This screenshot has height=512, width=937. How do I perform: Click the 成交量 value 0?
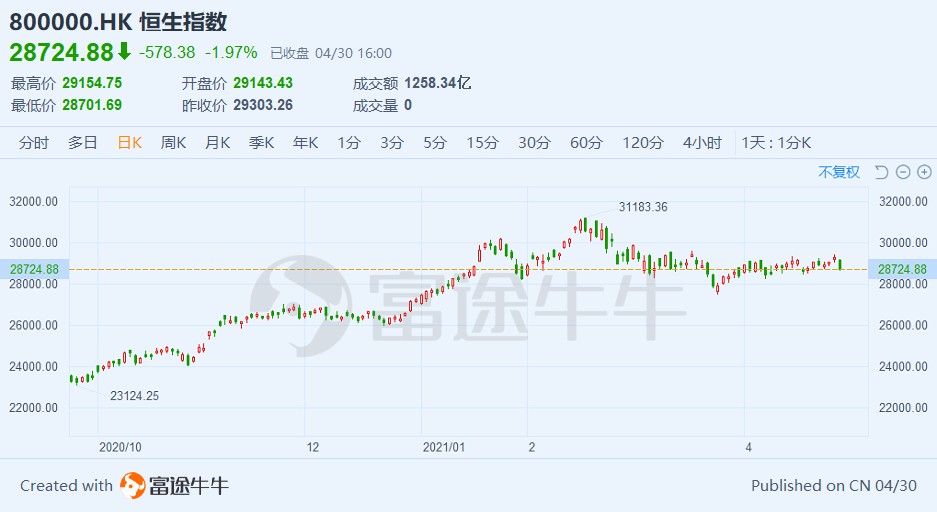(408, 105)
